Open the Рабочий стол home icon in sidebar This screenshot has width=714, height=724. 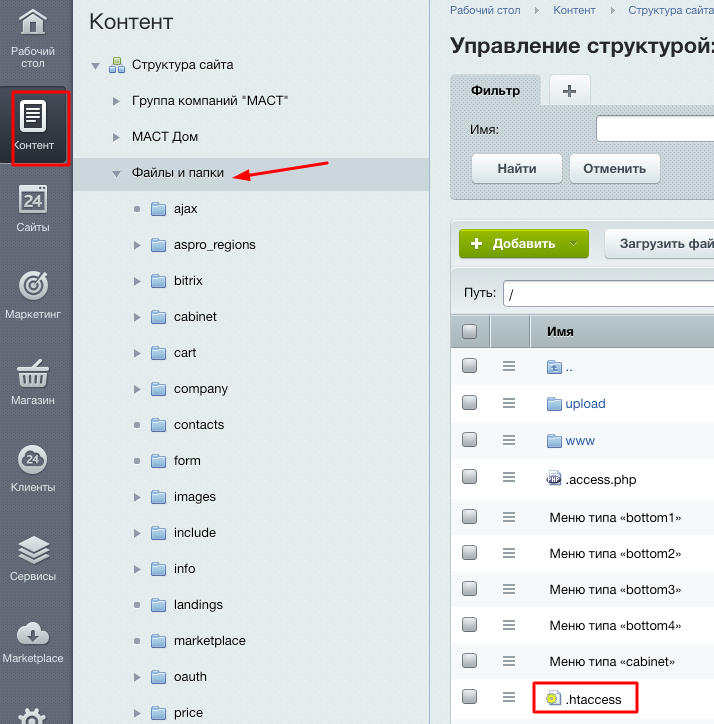click(x=33, y=22)
